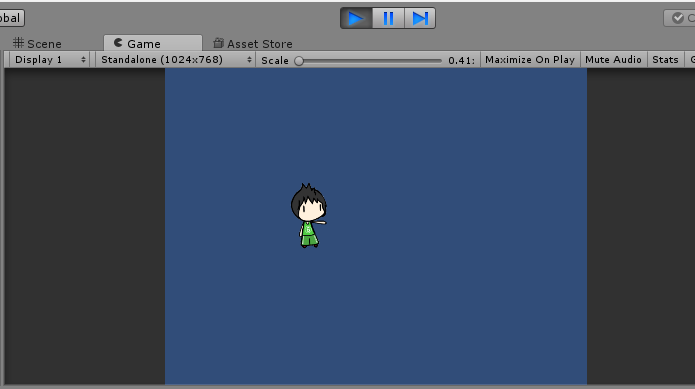Click the Asset Store bag icon
Screen dimensions: 695x389
click(x=218, y=43)
